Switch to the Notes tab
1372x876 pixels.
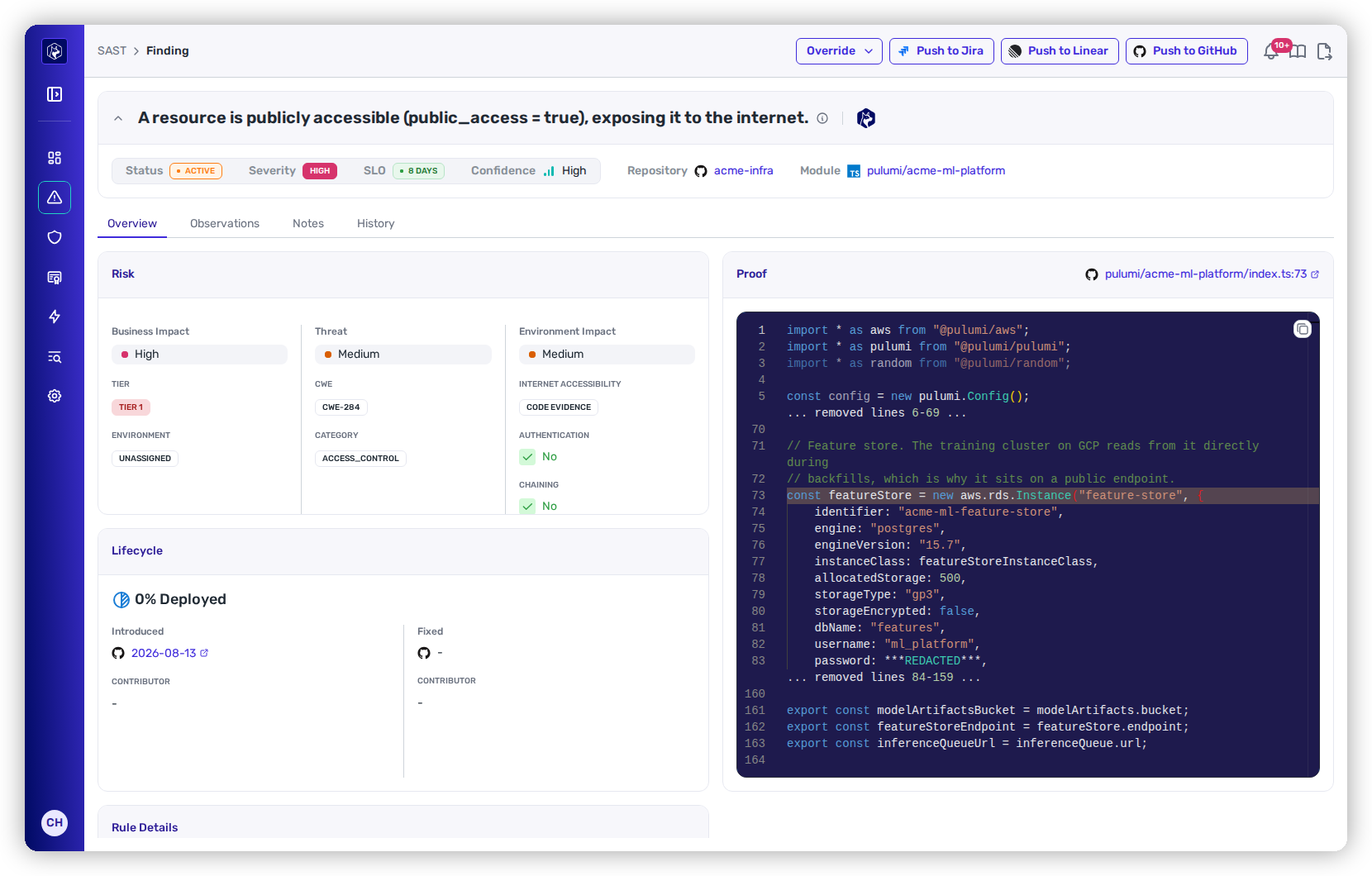click(308, 223)
